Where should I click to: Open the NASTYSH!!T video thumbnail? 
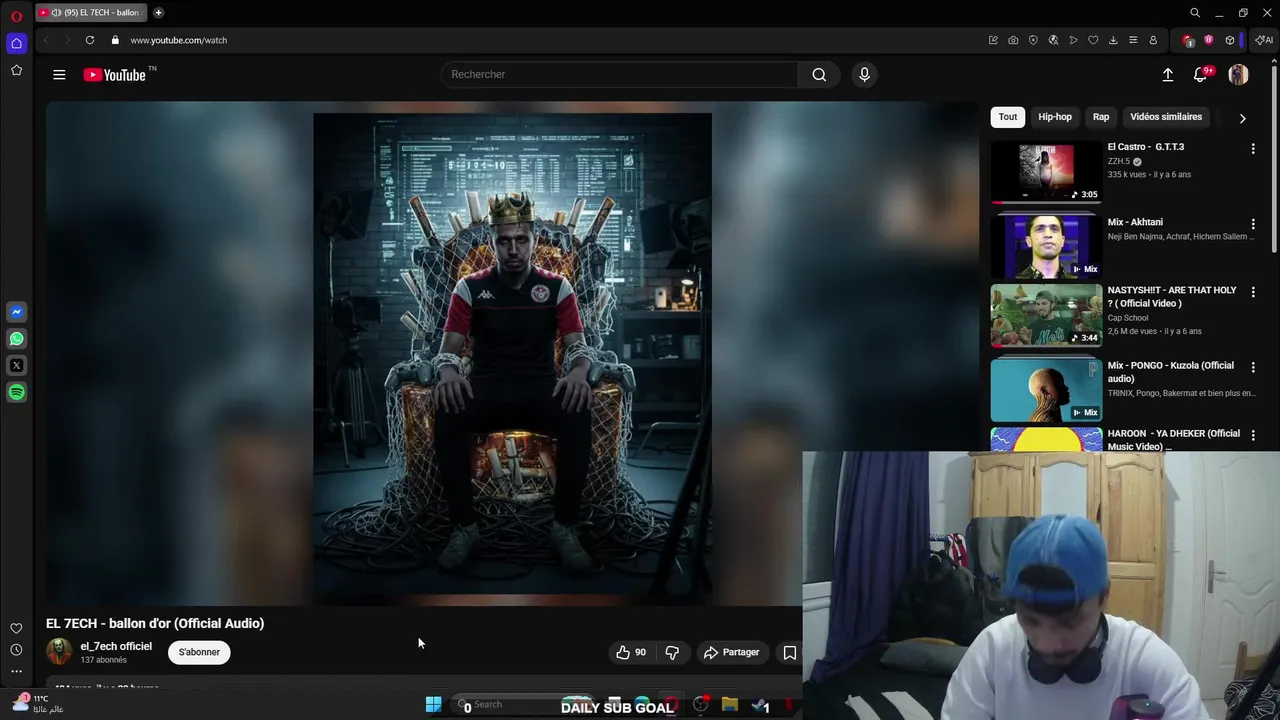pos(1046,315)
